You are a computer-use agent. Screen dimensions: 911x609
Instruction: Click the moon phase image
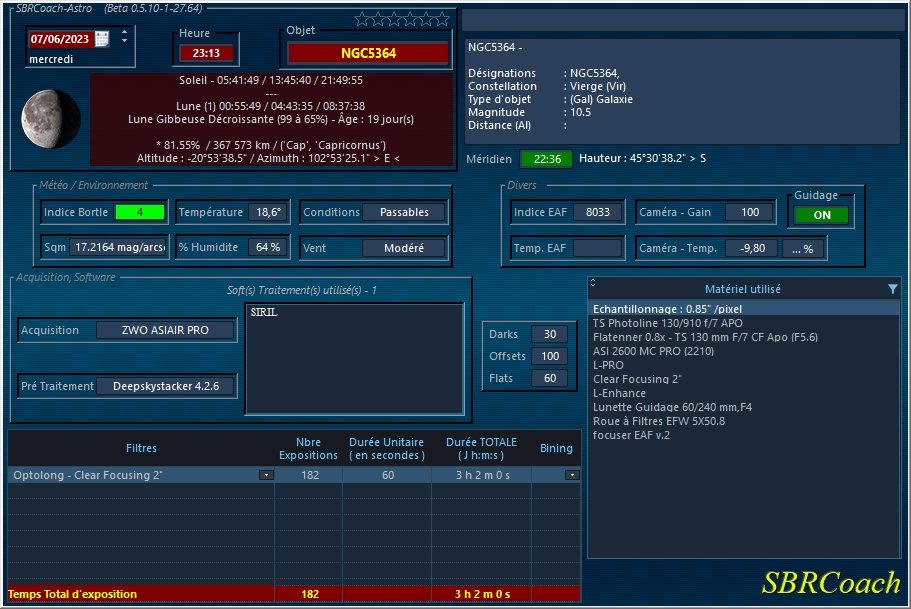(x=51, y=119)
